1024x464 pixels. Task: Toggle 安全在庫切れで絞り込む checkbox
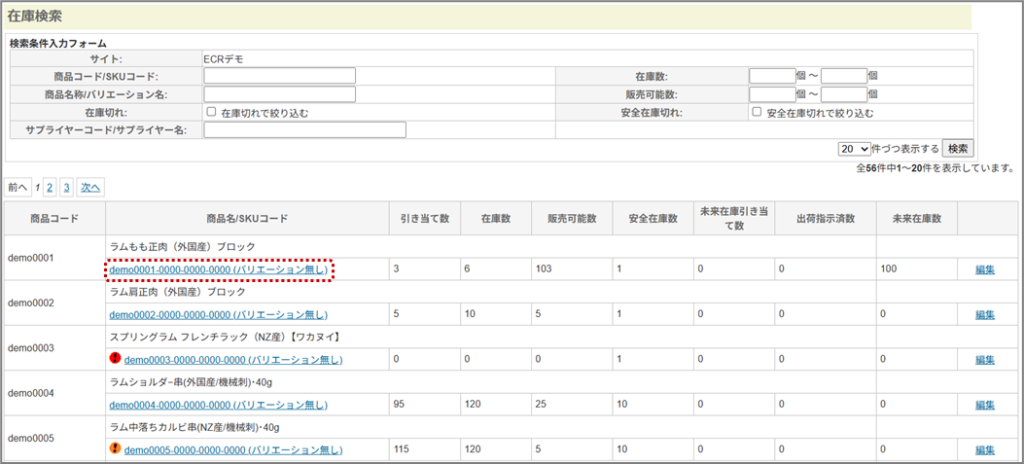coord(757,112)
